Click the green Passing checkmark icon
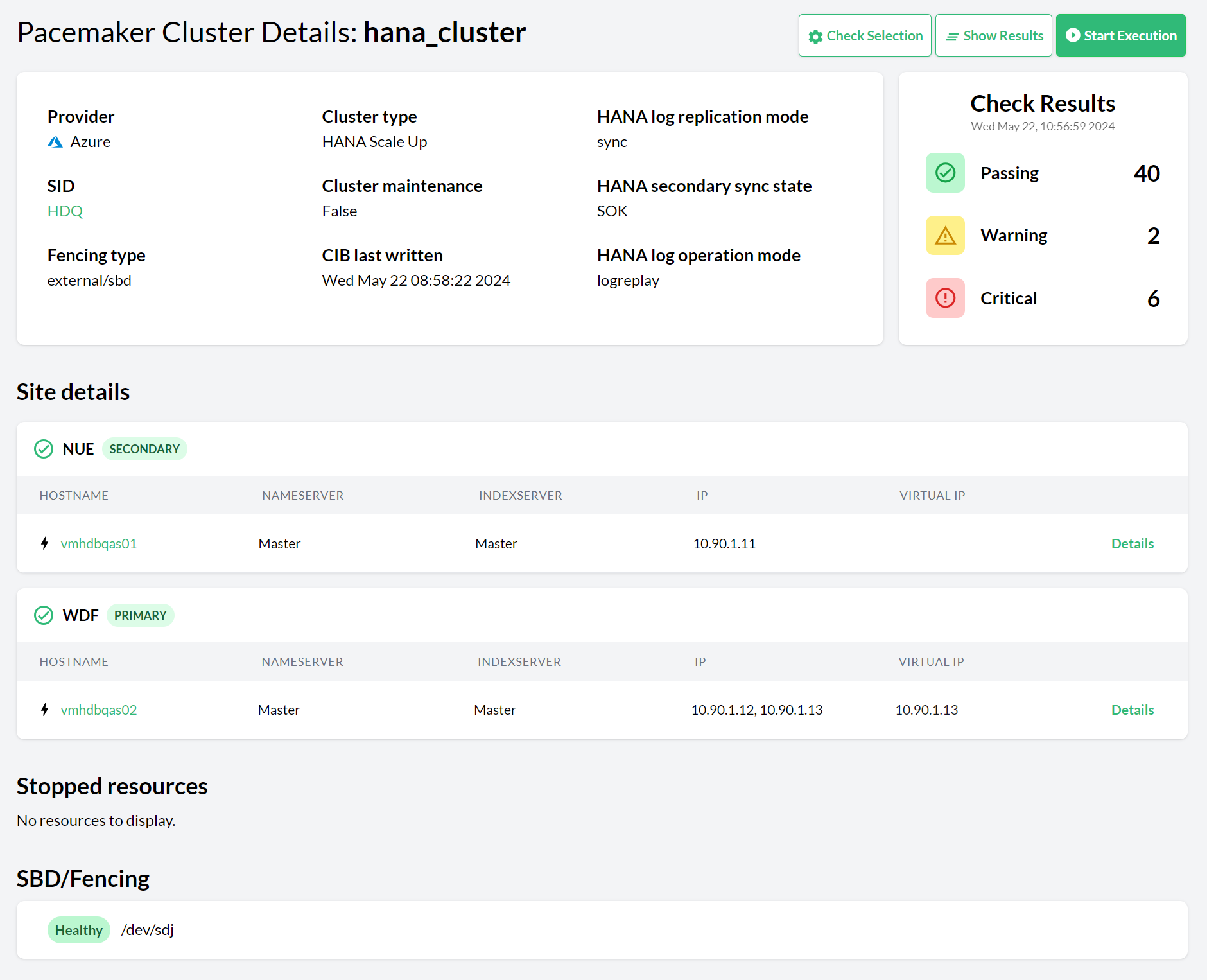 (x=945, y=173)
